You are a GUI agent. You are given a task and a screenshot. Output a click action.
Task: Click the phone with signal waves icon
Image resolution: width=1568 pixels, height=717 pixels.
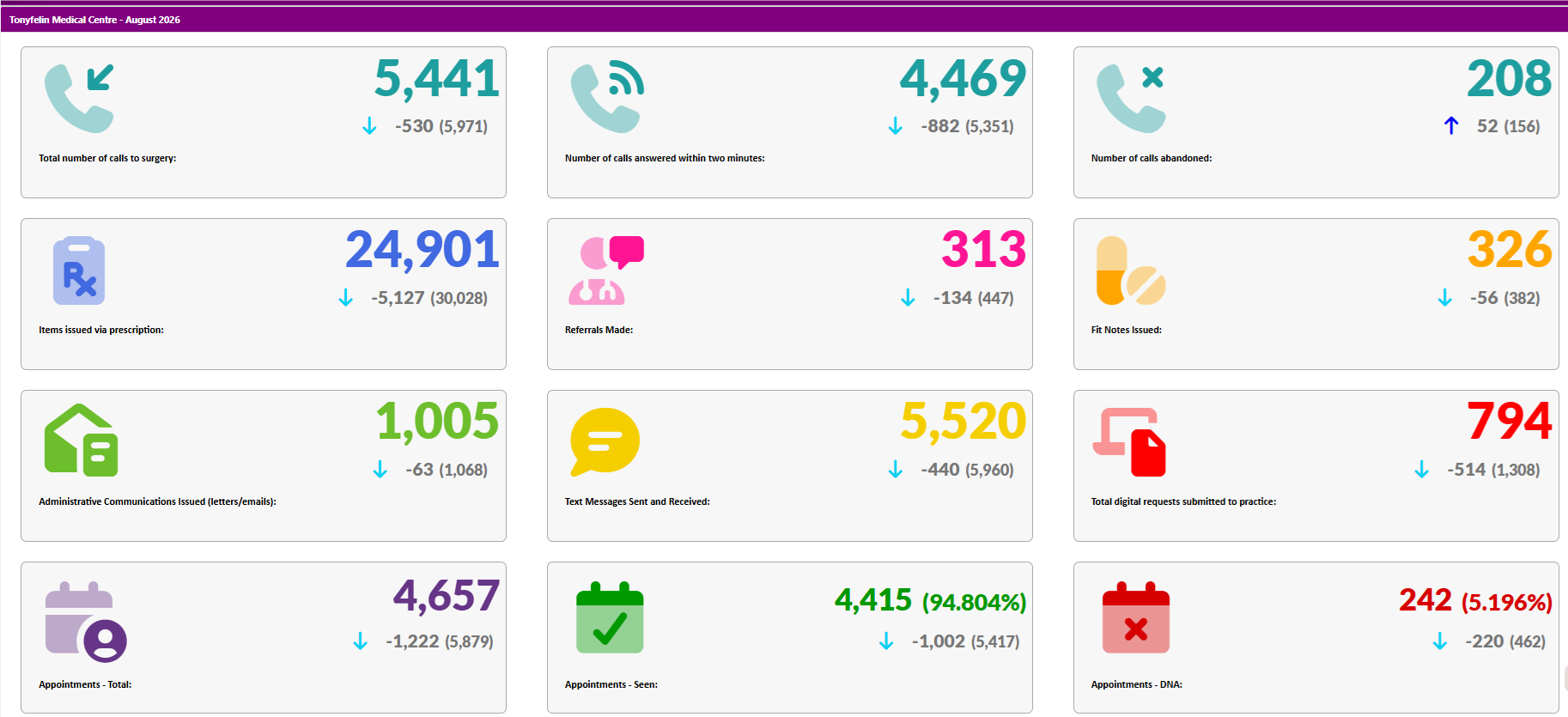click(x=607, y=97)
